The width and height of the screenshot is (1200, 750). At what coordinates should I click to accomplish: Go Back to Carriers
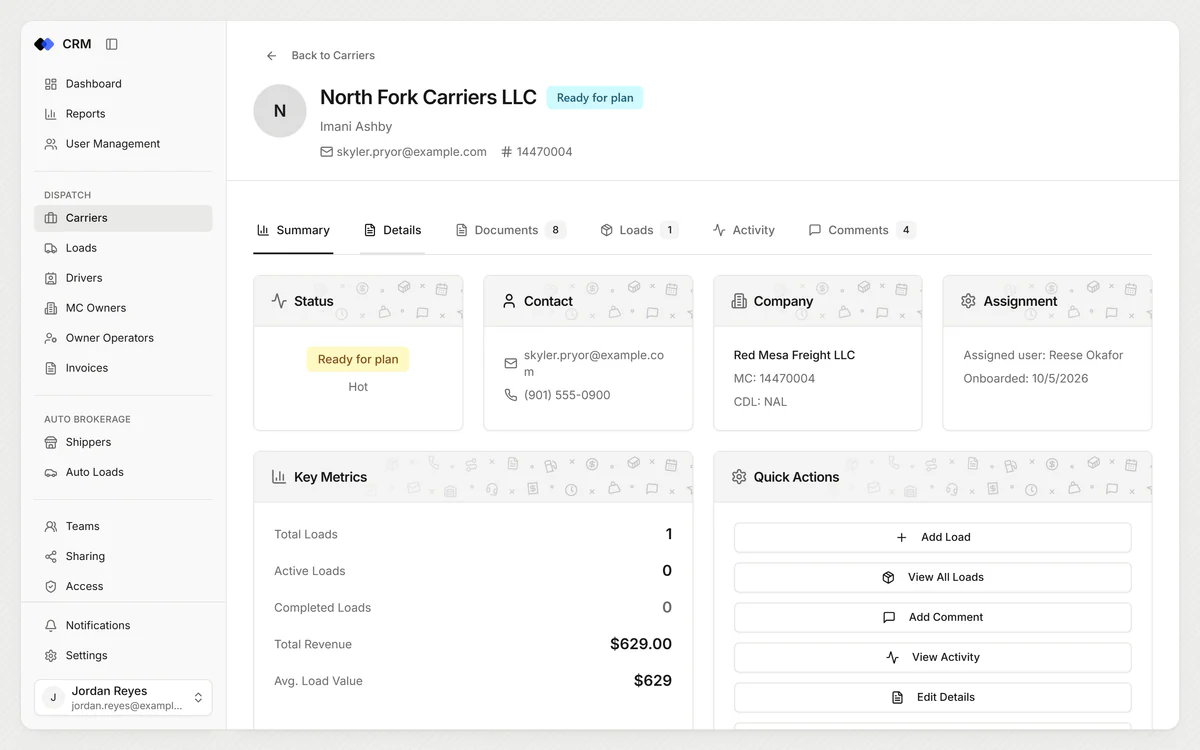point(320,56)
